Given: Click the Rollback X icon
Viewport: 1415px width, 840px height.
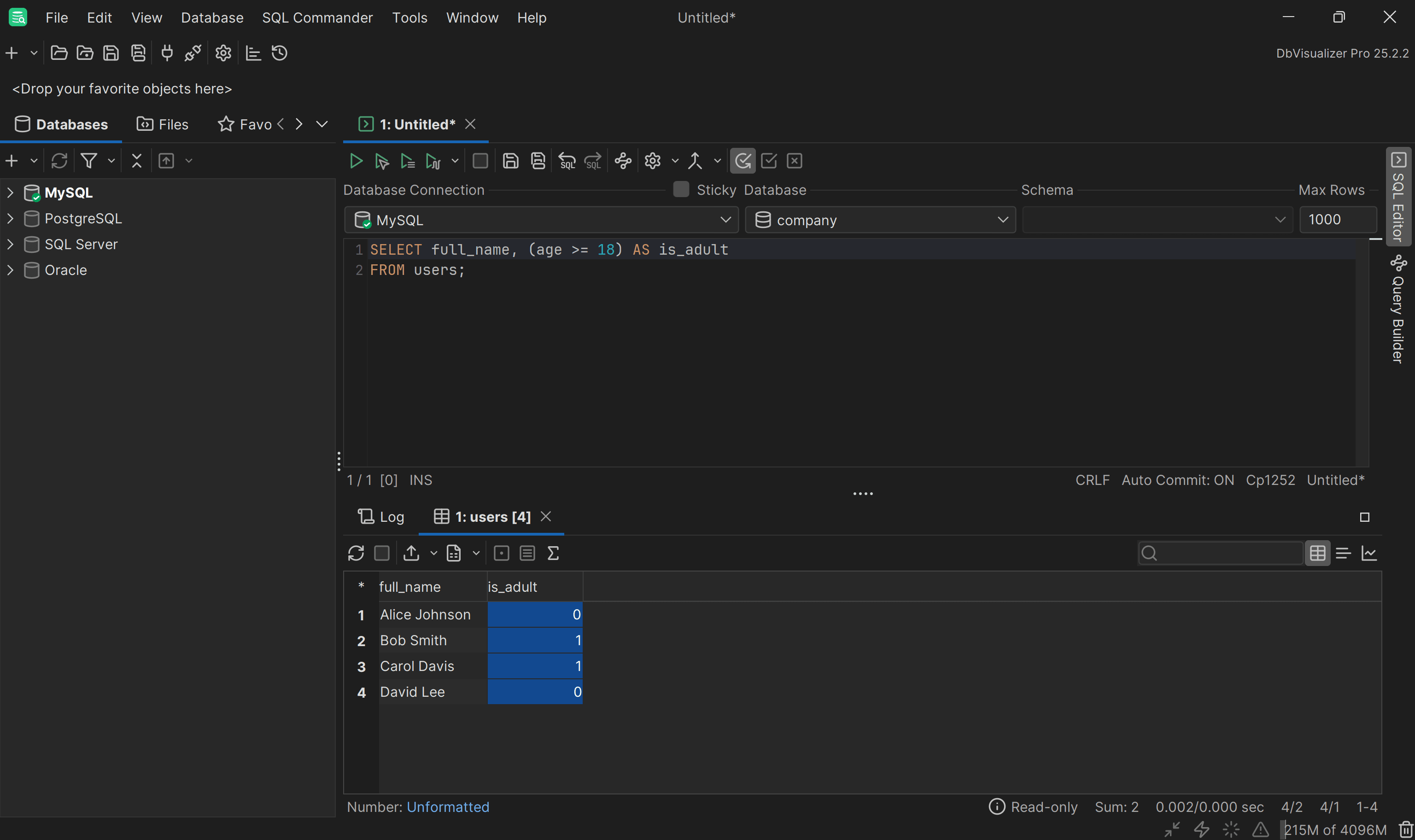Looking at the screenshot, I should tap(795, 161).
